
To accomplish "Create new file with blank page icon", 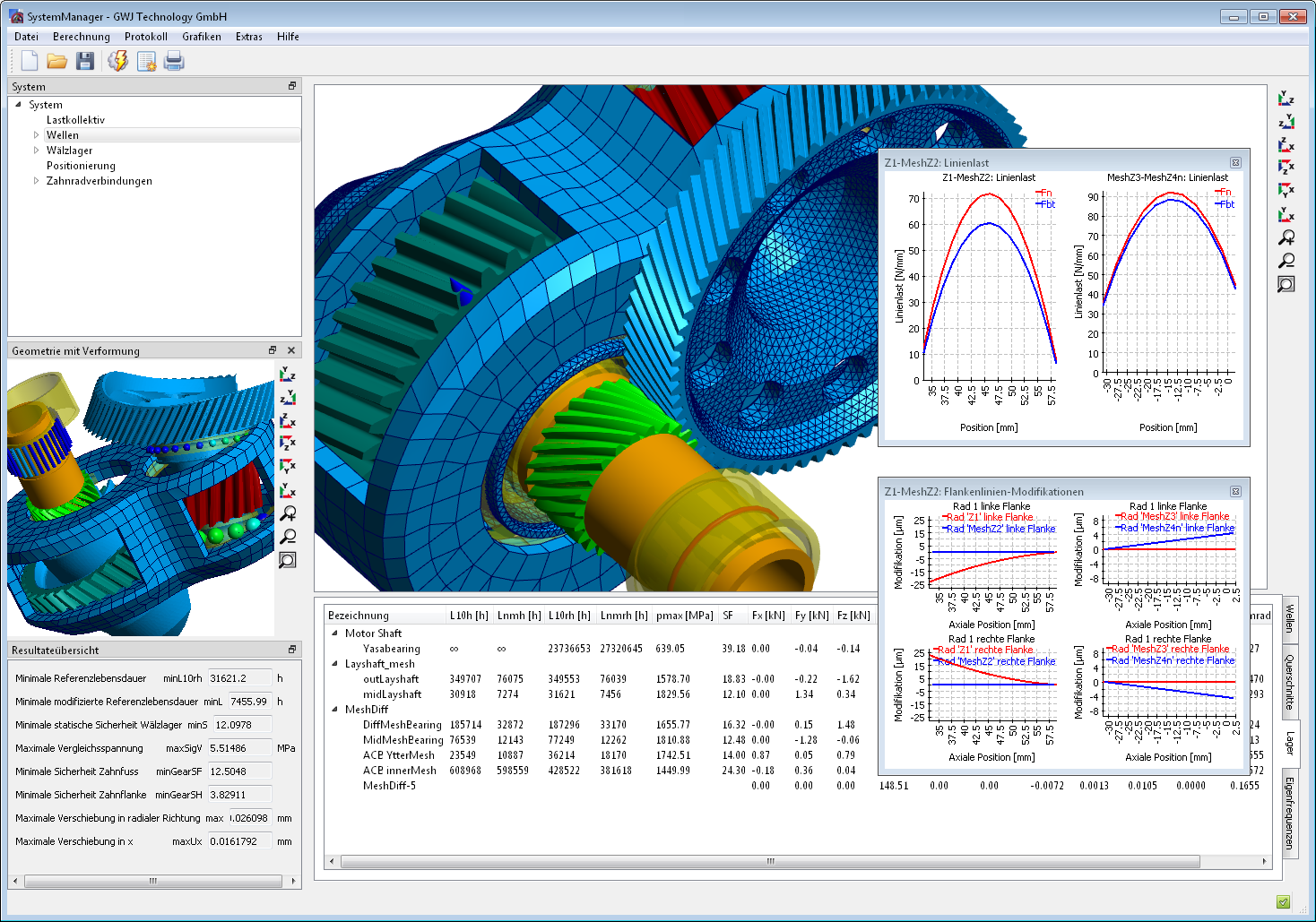I will [30, 61].
